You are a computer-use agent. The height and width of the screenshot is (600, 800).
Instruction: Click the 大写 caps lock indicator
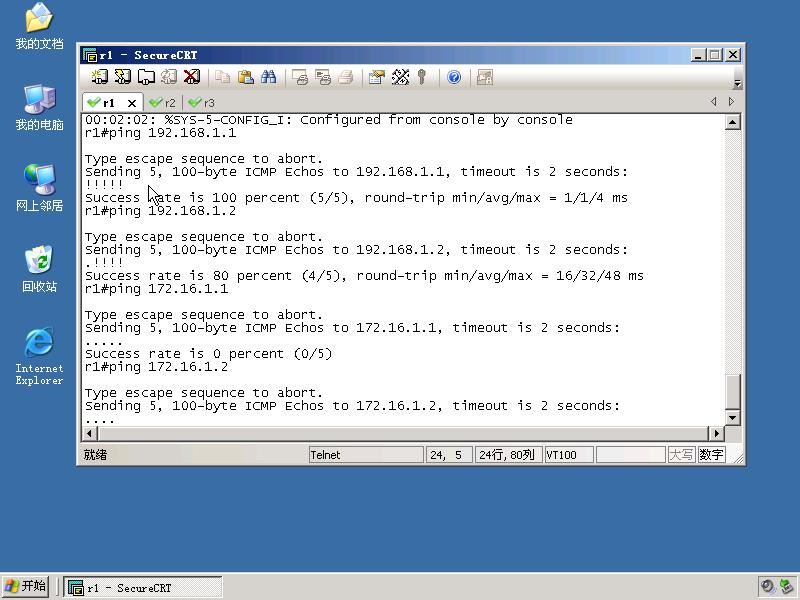[681, 455]
